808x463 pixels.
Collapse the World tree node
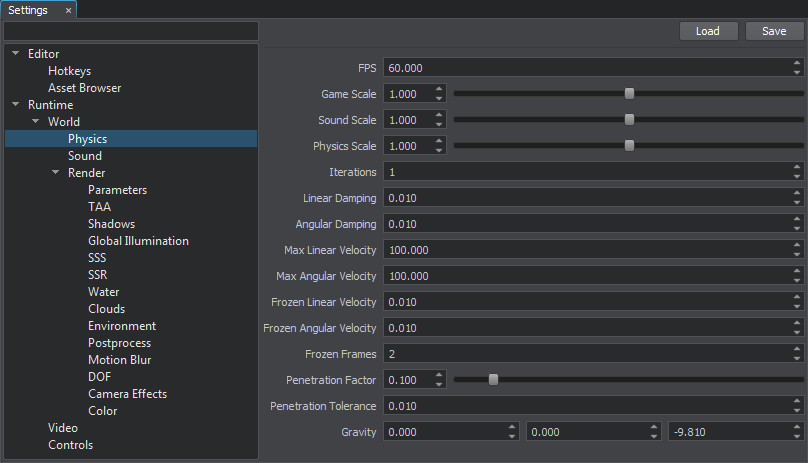(36, 121)
